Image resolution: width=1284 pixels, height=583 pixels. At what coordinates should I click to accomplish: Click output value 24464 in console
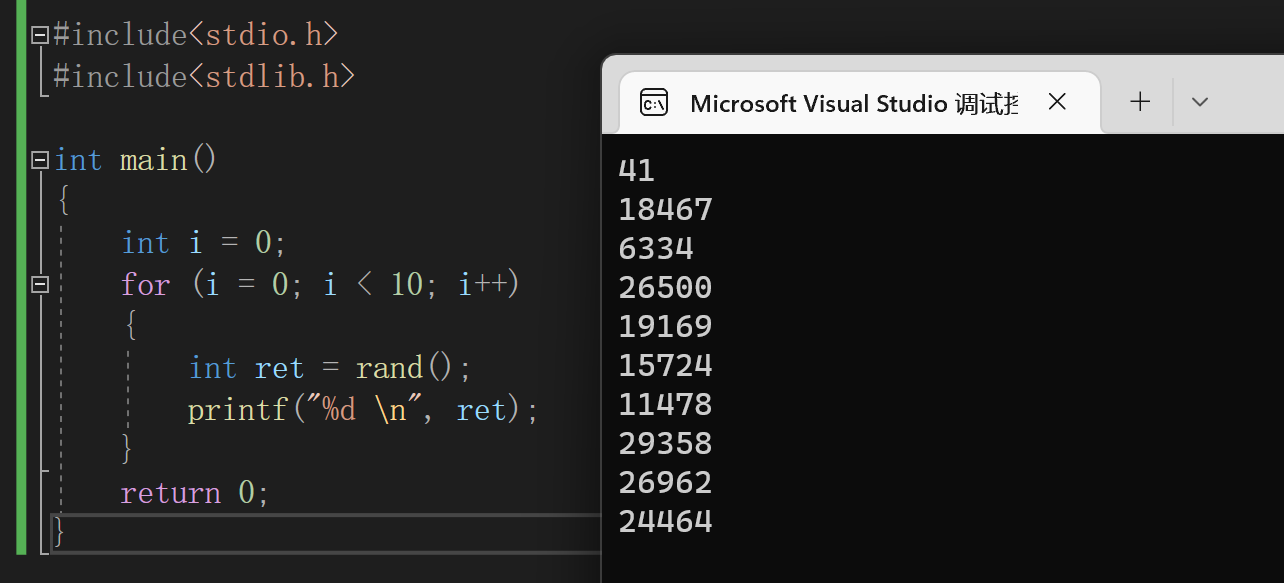666,522
